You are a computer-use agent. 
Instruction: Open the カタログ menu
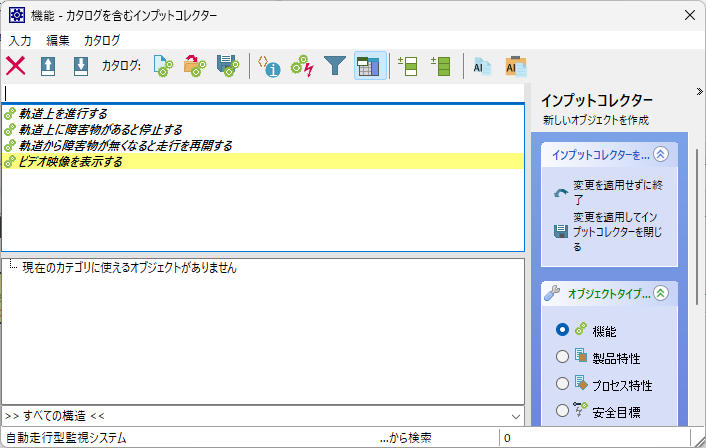click(x=102, y=40)
